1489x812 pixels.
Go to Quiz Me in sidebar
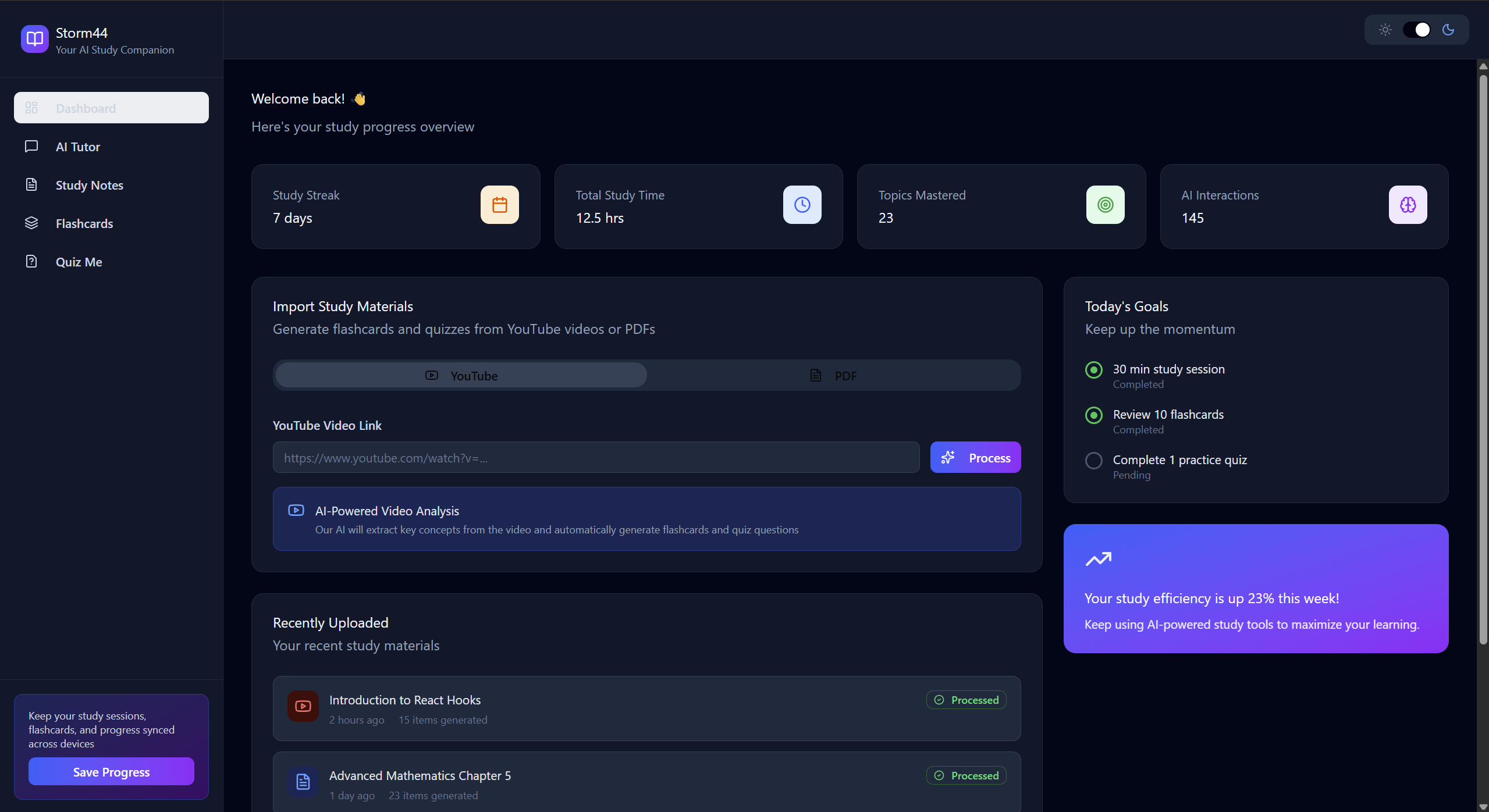coord(79,262)
